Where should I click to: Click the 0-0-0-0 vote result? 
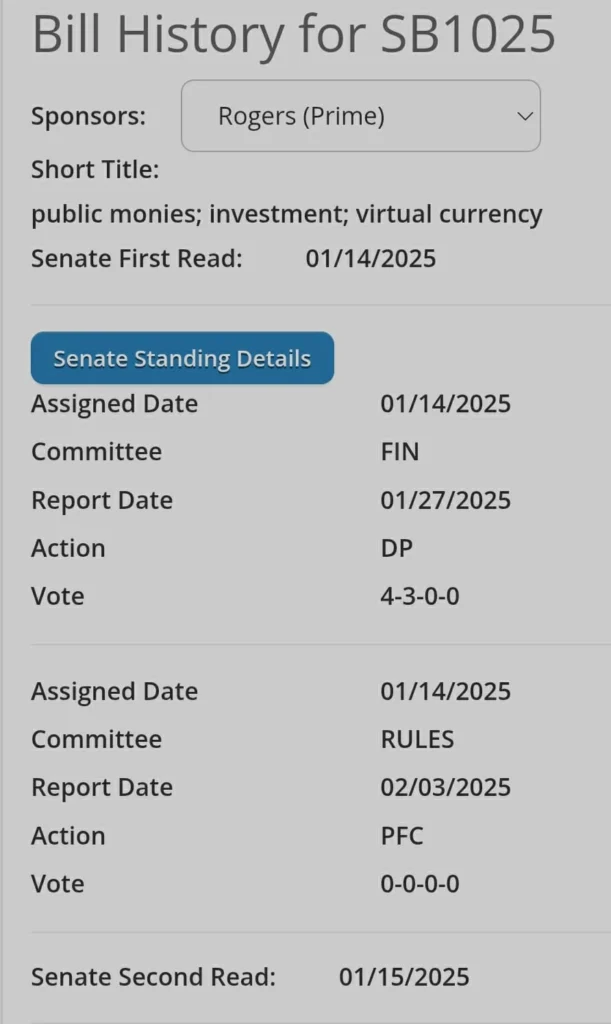(x=420, y=884)
